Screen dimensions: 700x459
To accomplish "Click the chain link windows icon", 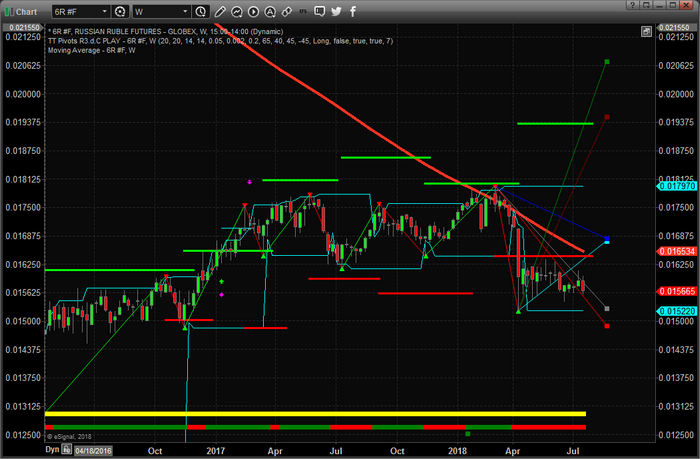I will point(287,12).
